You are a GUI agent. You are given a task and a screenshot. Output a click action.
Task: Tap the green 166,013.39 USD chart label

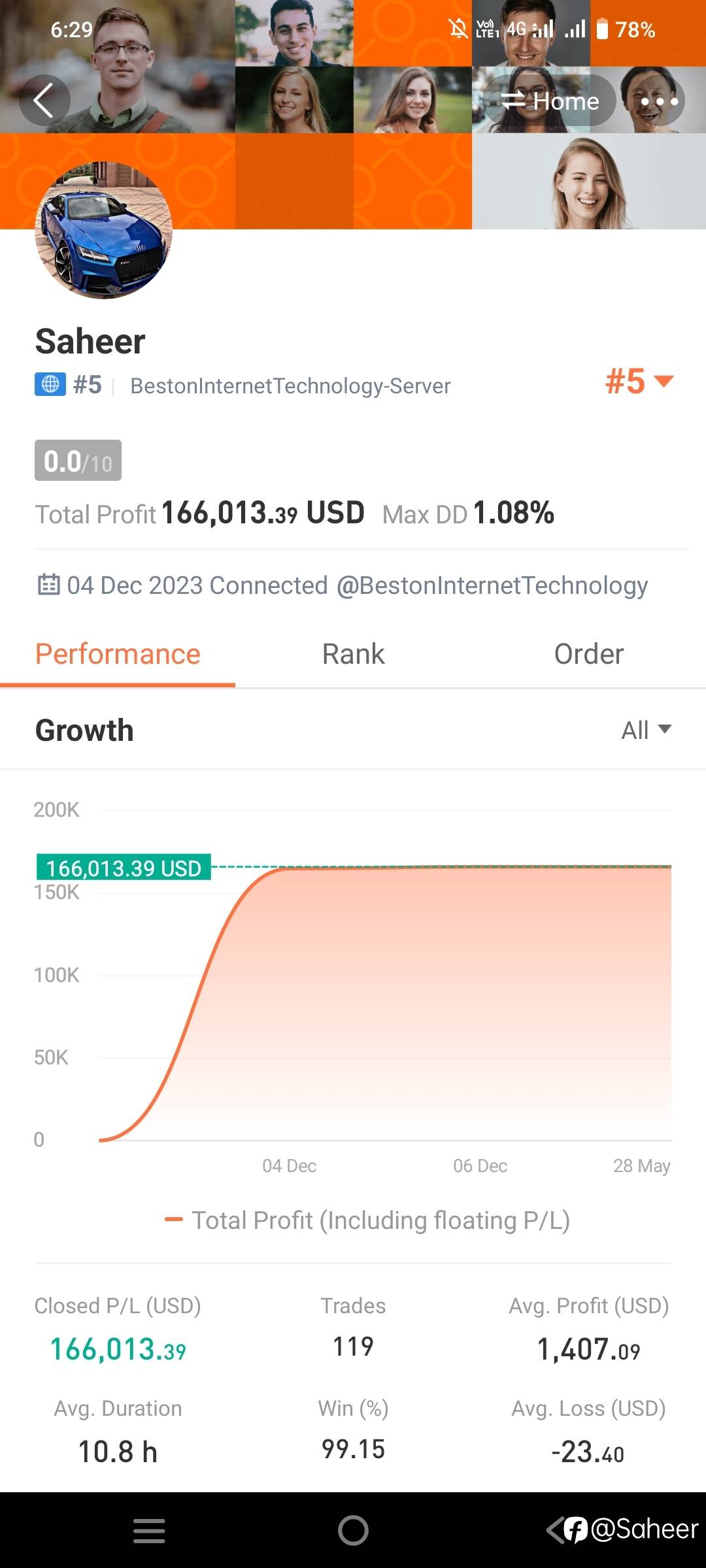tap(124, 868)
